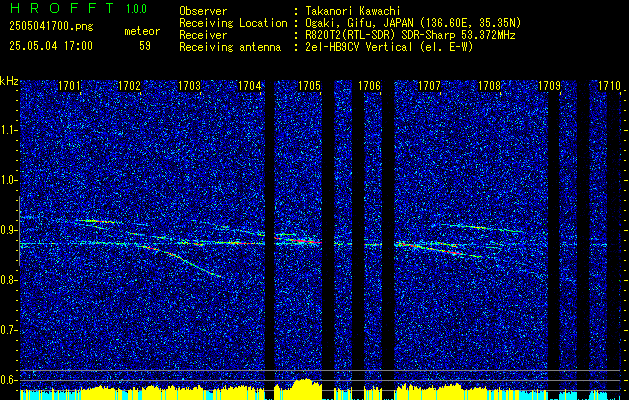Click the 1706 time marker
Image resolution: width=629 pixels, height=400 pixels.
[369, 85]
